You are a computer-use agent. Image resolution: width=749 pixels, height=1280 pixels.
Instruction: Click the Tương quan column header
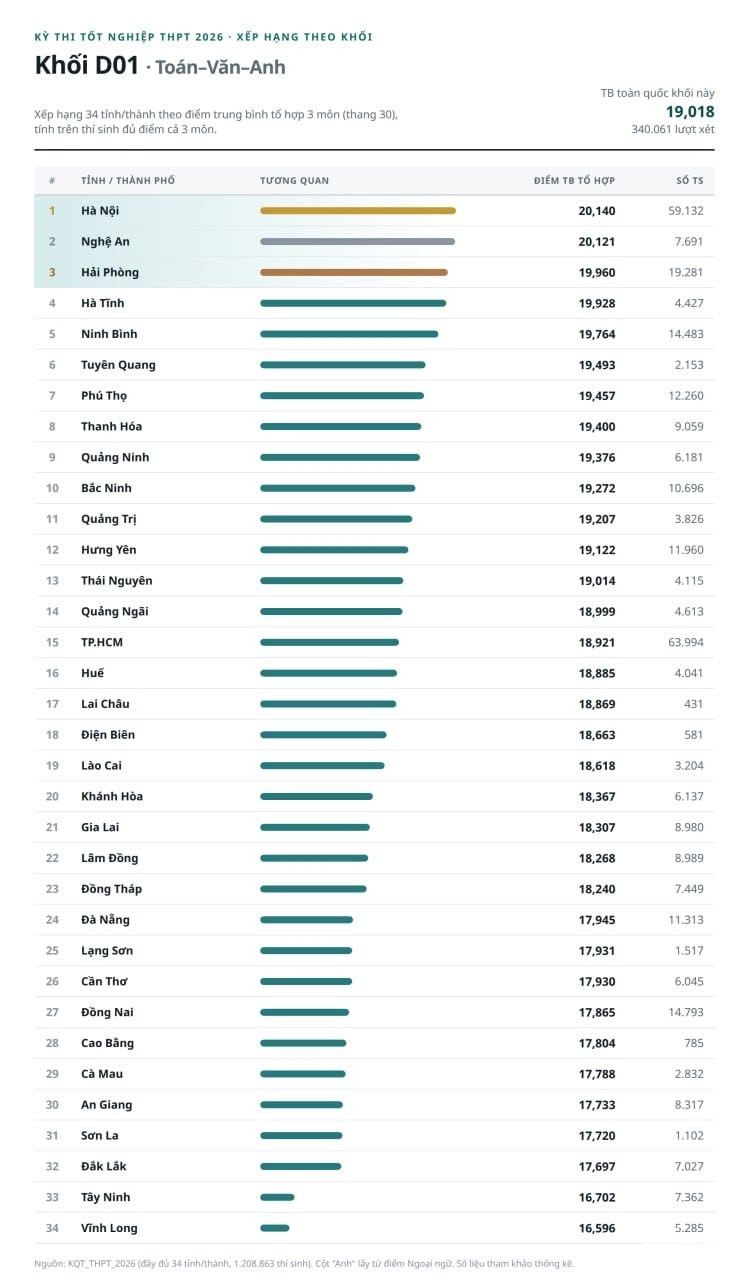(x=294, y=181)
